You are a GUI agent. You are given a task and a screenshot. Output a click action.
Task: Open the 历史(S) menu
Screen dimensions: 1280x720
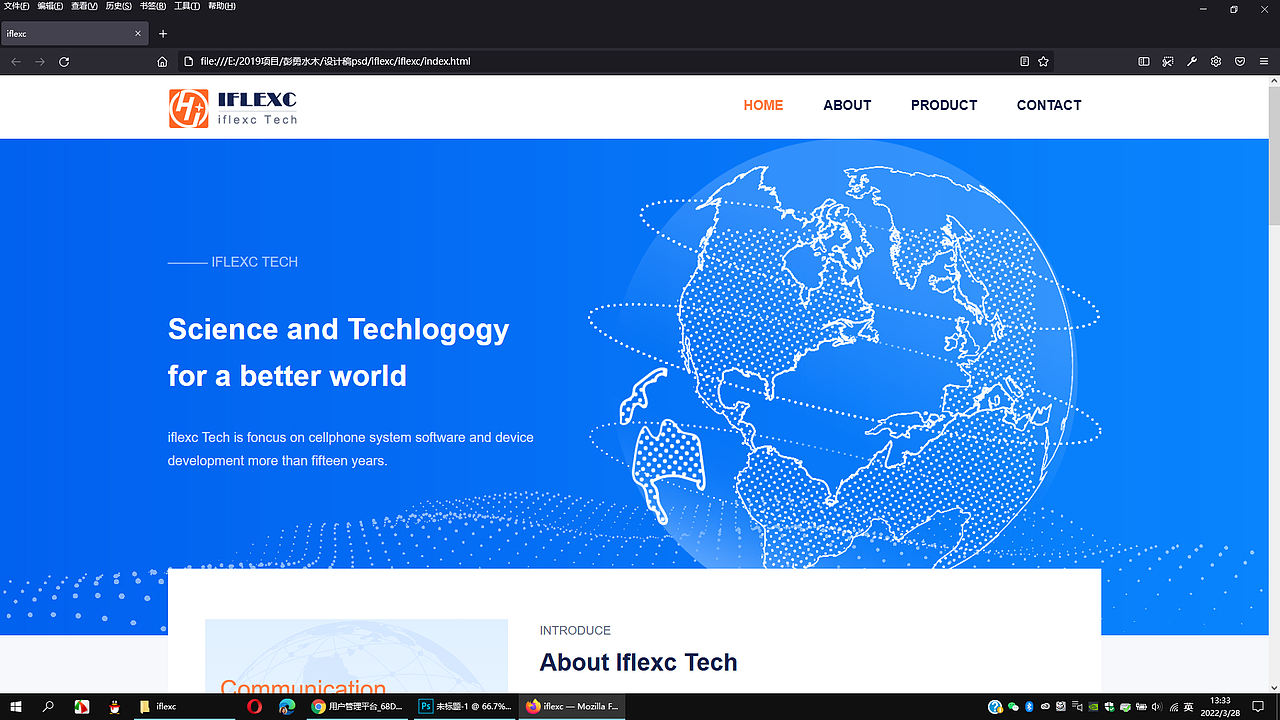[118, 6]
